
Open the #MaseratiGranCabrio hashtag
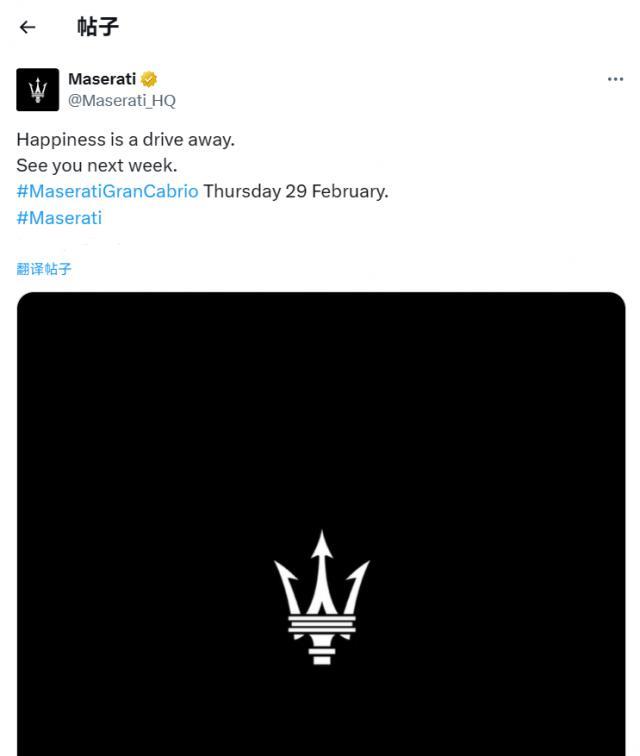[107, 191]
